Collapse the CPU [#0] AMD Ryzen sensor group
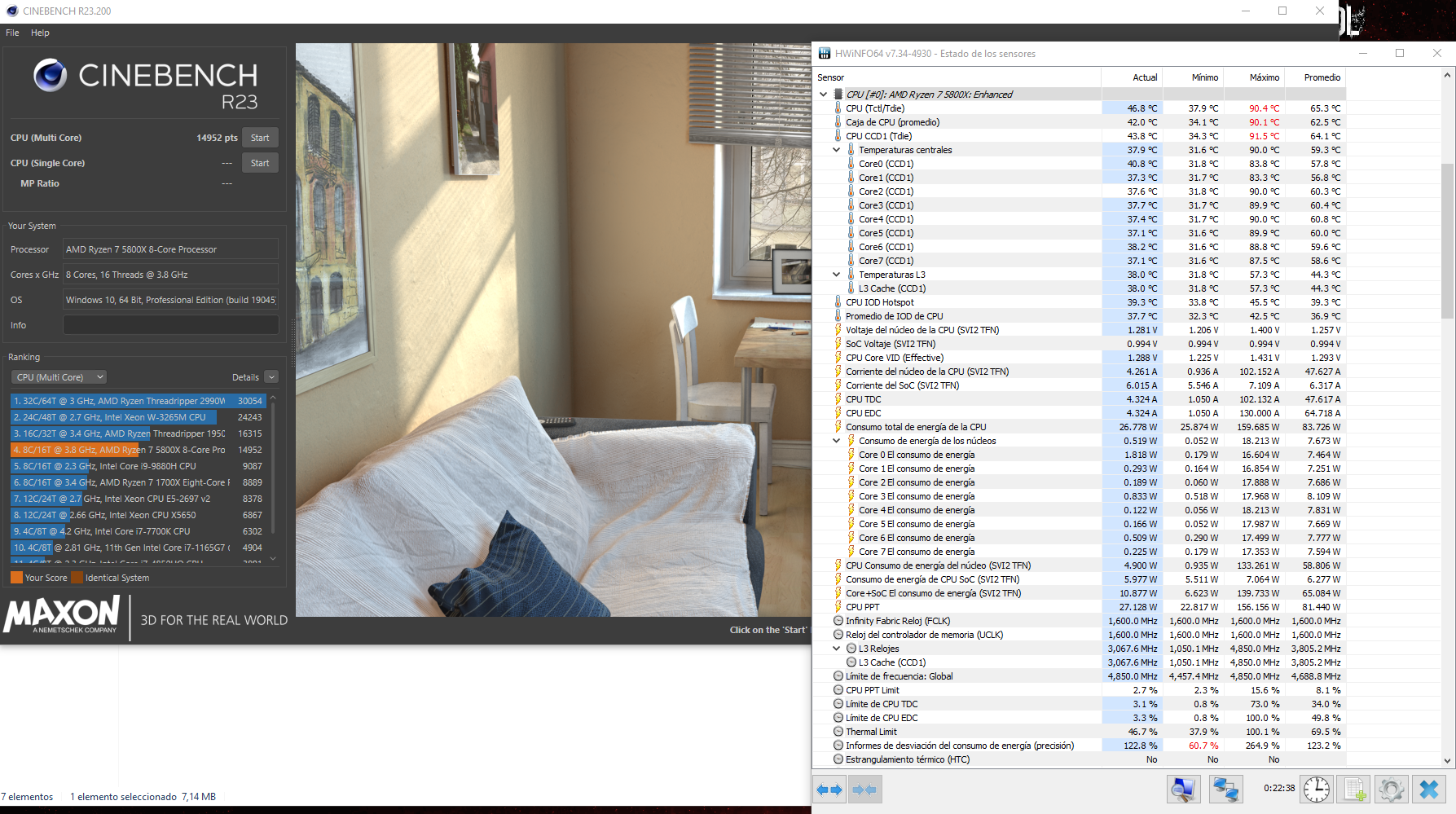The image size is (1456, 814). pyautogui.click(x=823, y=95)
